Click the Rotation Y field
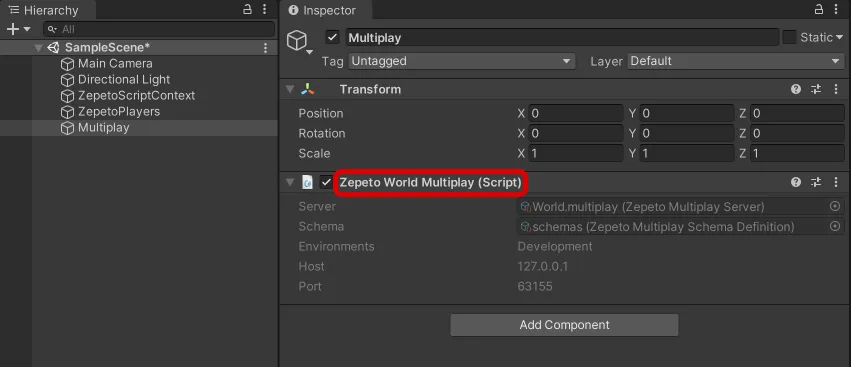Viewport: 851px width, 367px height. 687,134
